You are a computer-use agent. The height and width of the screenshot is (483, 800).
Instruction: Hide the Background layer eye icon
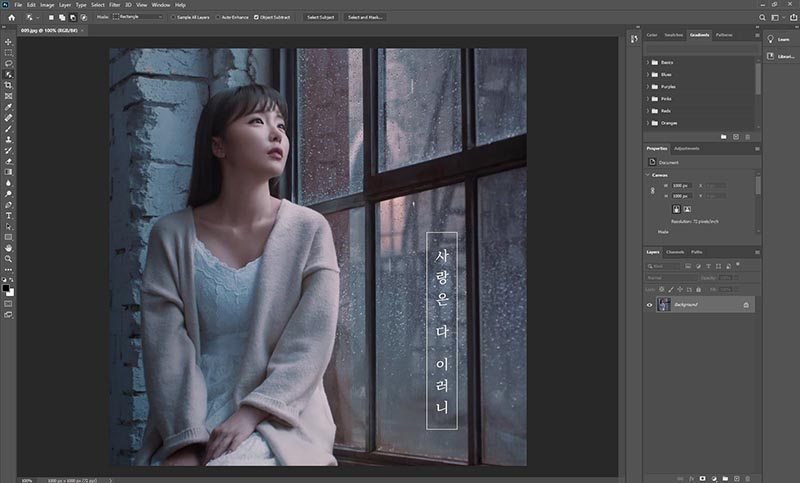(x=649, y=305)
